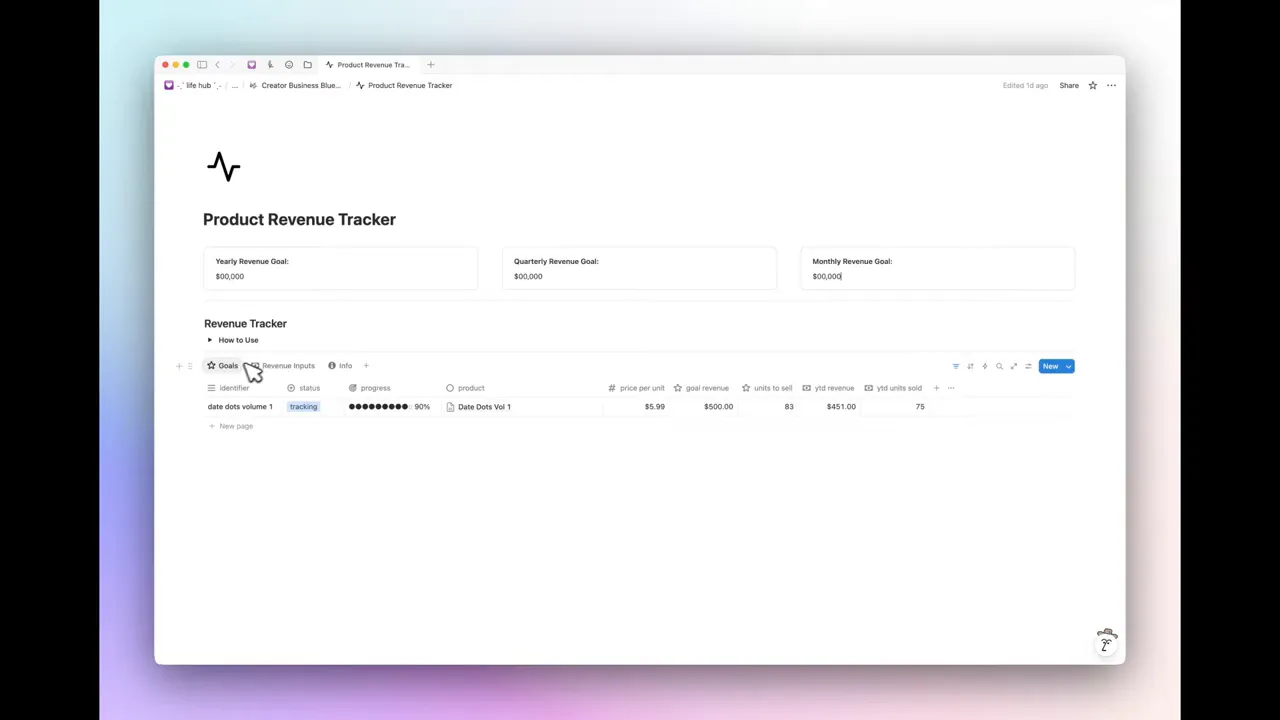Click the Share button

(1069, 85)
